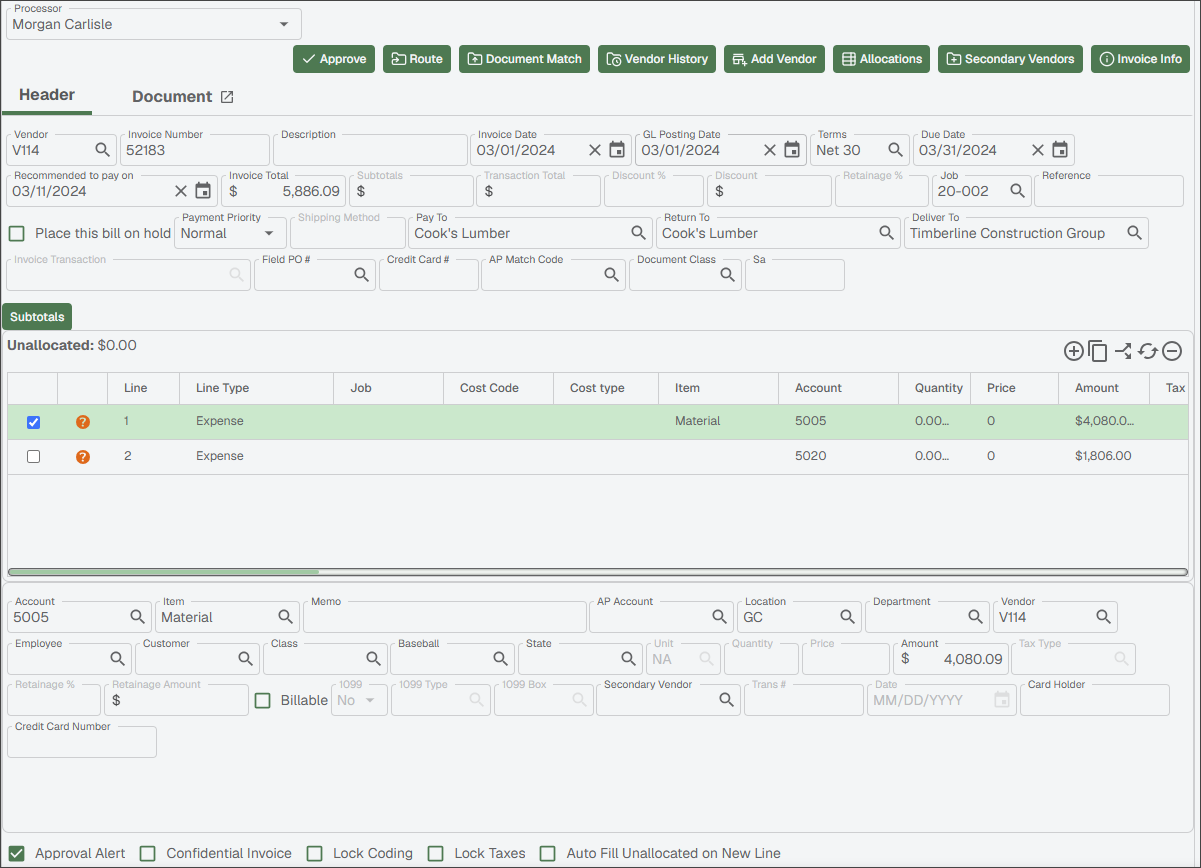Open Allocations
Viewport: 1201px width, 868px height.
click(881, 59)
